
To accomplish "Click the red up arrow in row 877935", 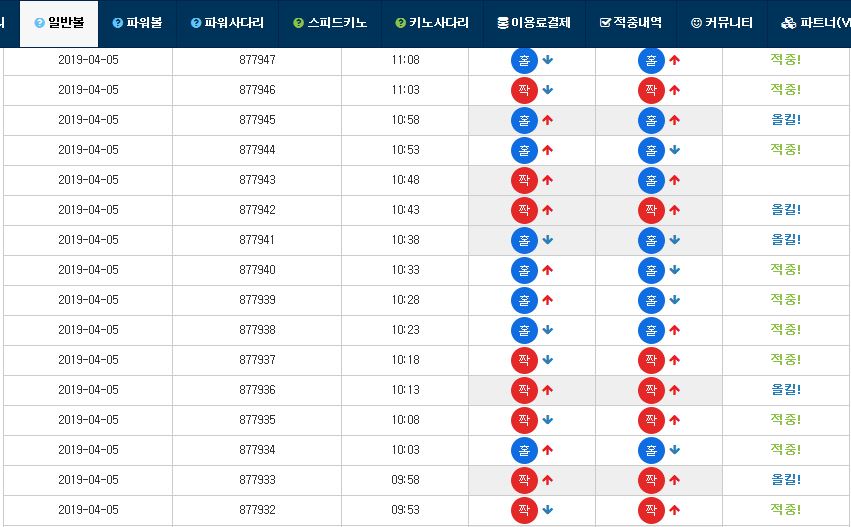I will coord(675,420).
